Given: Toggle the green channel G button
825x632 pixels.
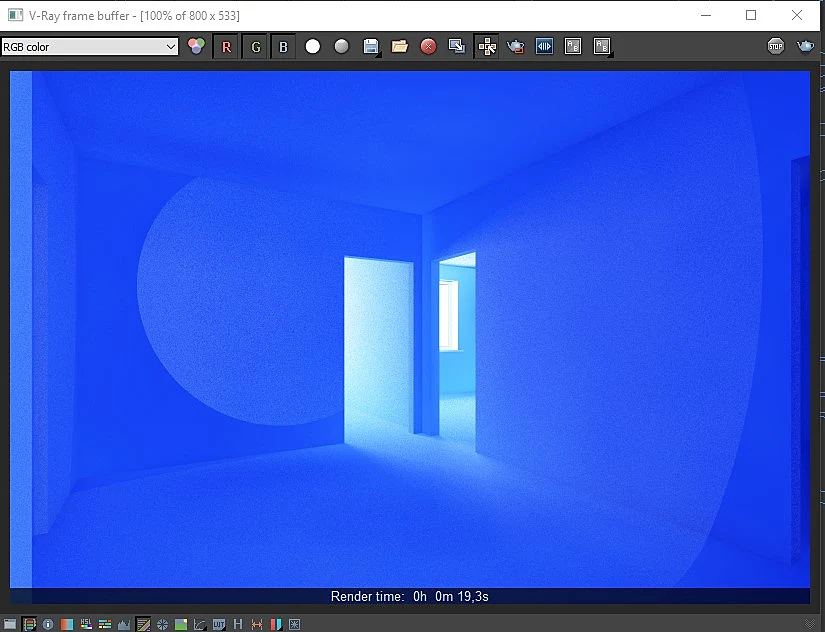Looking at the screenshot, I should click(x=255, y=47).
